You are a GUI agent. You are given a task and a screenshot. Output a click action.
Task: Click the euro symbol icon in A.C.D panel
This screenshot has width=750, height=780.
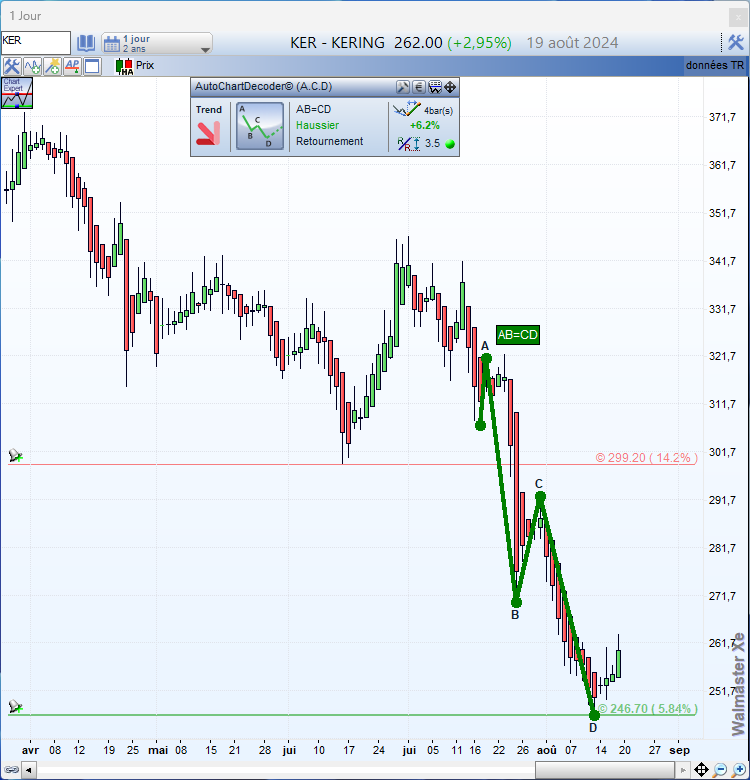pyautogui.click(x=419, y=87)
